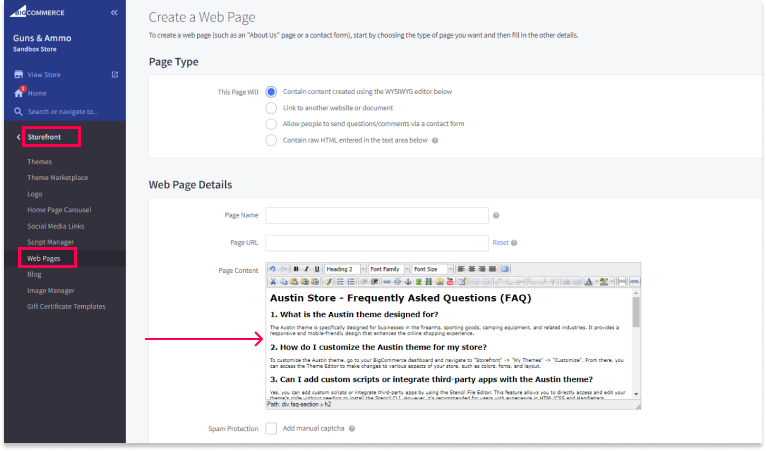This screenshot has width=766, height=451.
Task: Click the Home icon with notification badge
Action: [x=19, y=92]
